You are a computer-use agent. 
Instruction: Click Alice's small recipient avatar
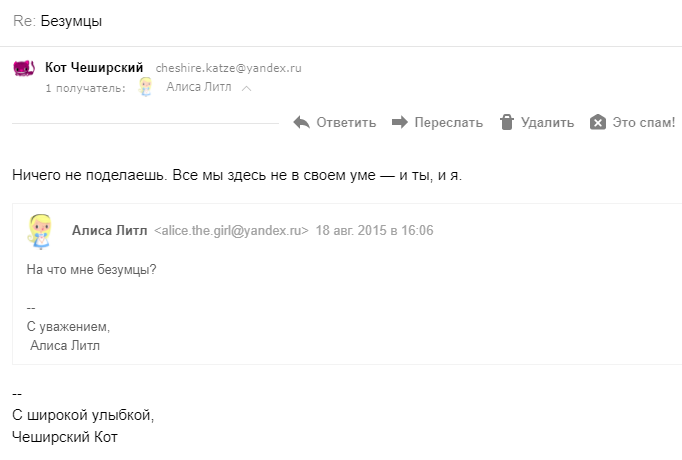click(146, 87)
